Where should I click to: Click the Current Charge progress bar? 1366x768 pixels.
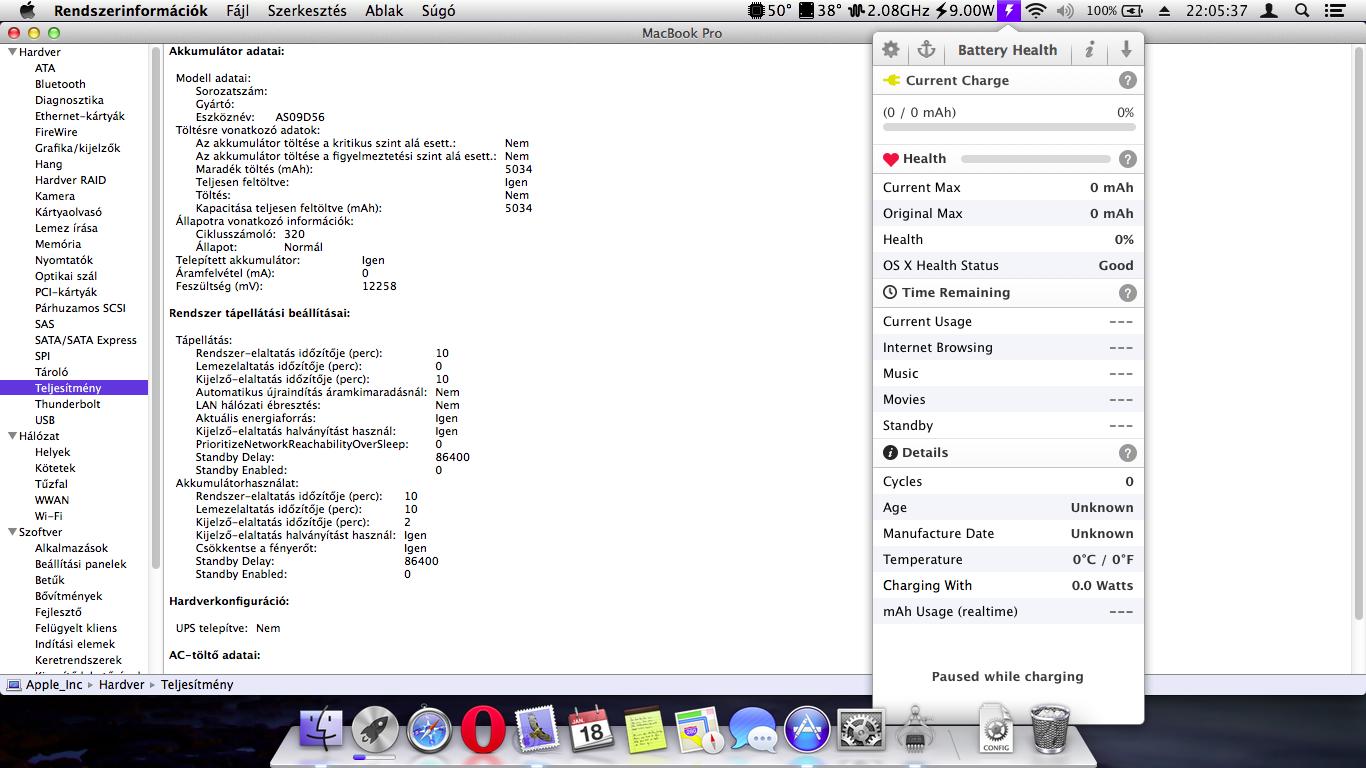1009,128
